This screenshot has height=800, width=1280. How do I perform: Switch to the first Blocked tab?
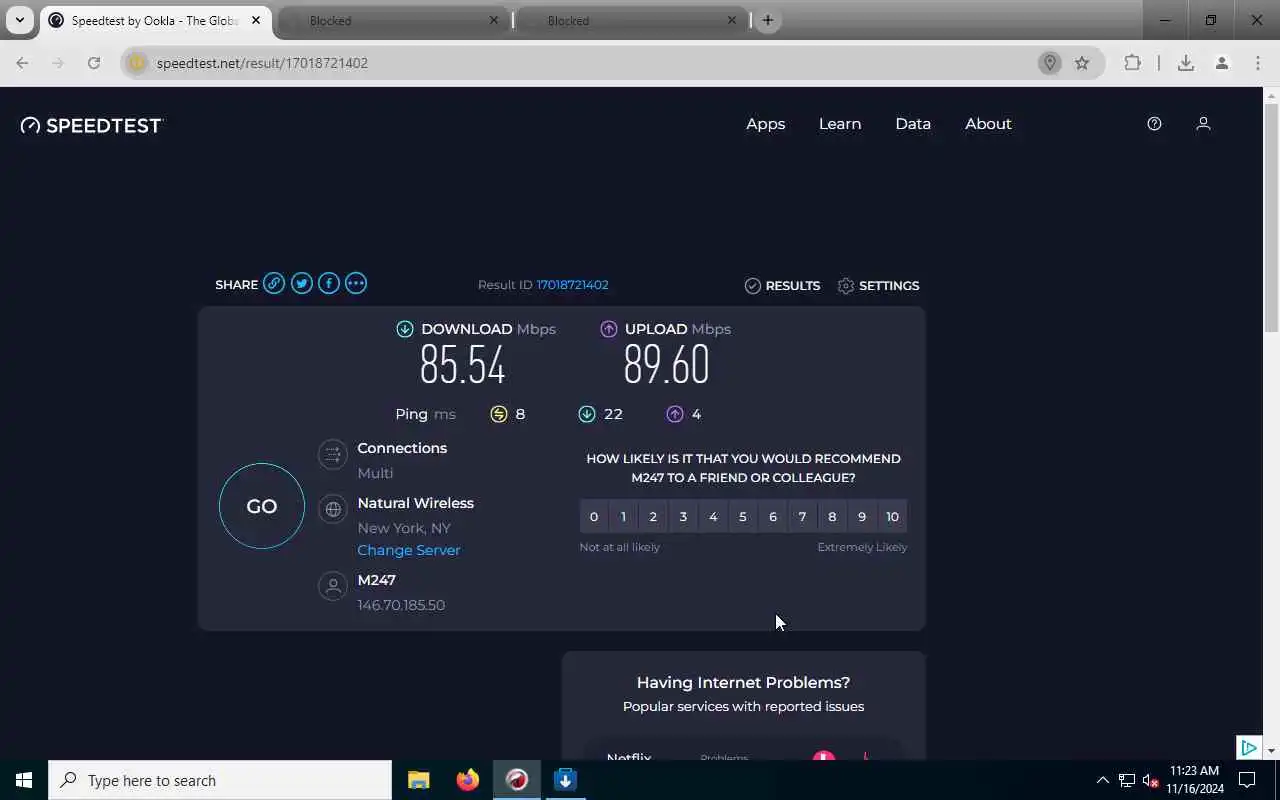[394, 20]
